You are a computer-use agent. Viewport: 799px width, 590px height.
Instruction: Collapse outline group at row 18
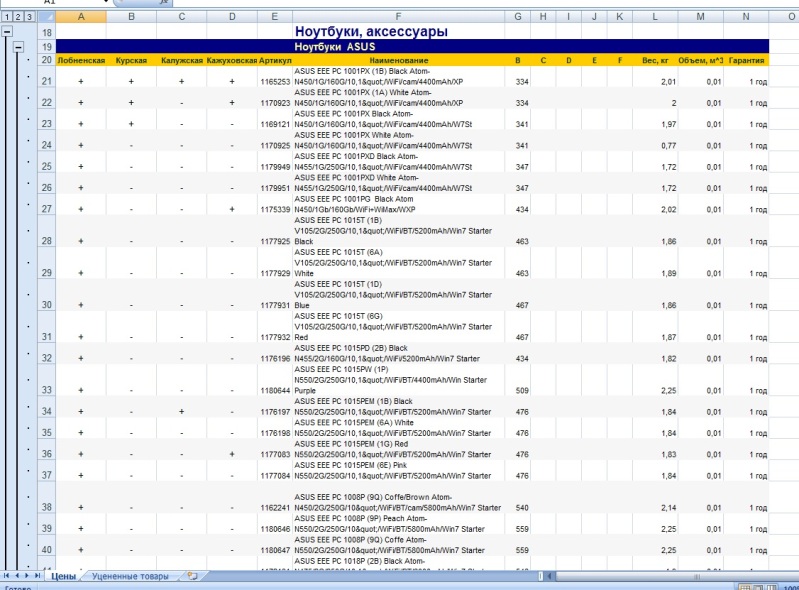[7, 32]
